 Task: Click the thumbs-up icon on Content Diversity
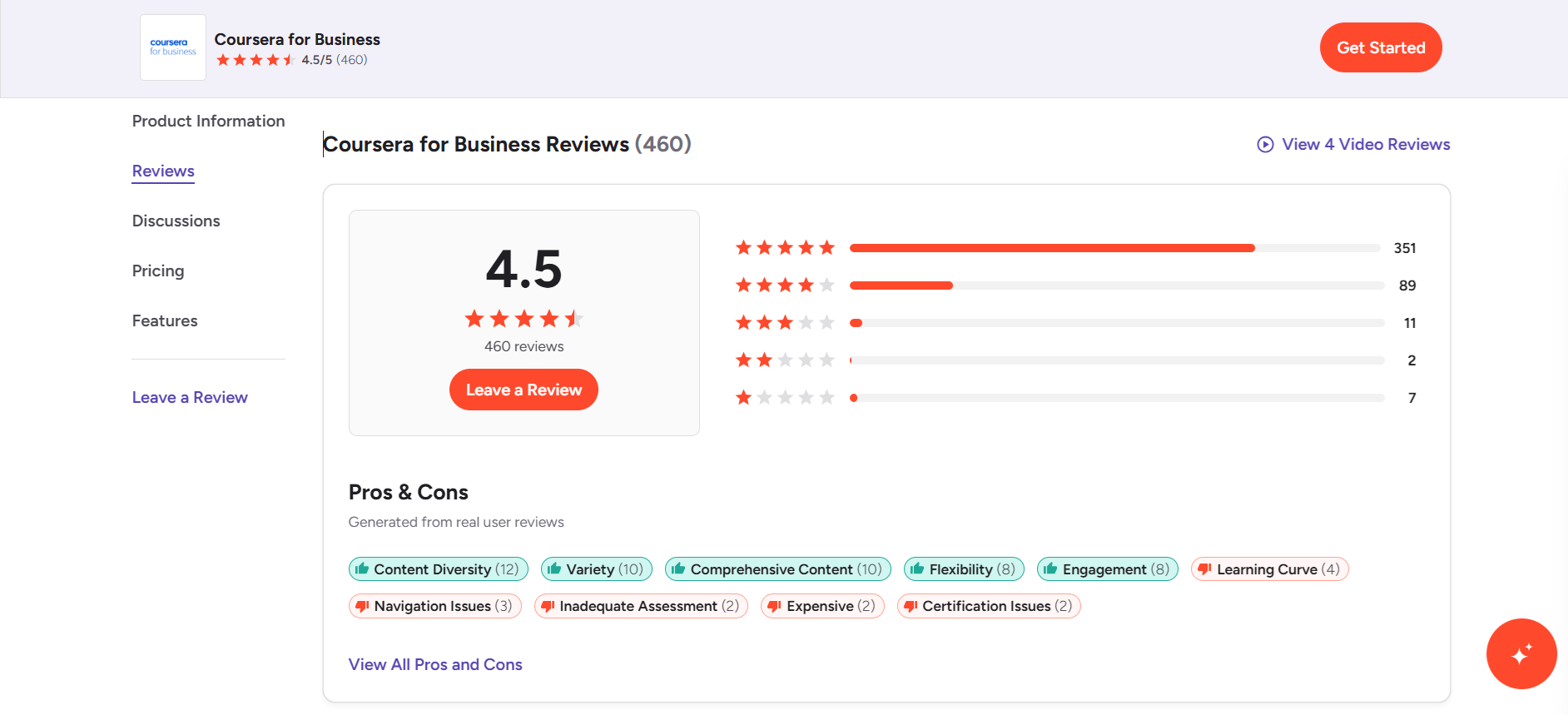click(362, 569)
